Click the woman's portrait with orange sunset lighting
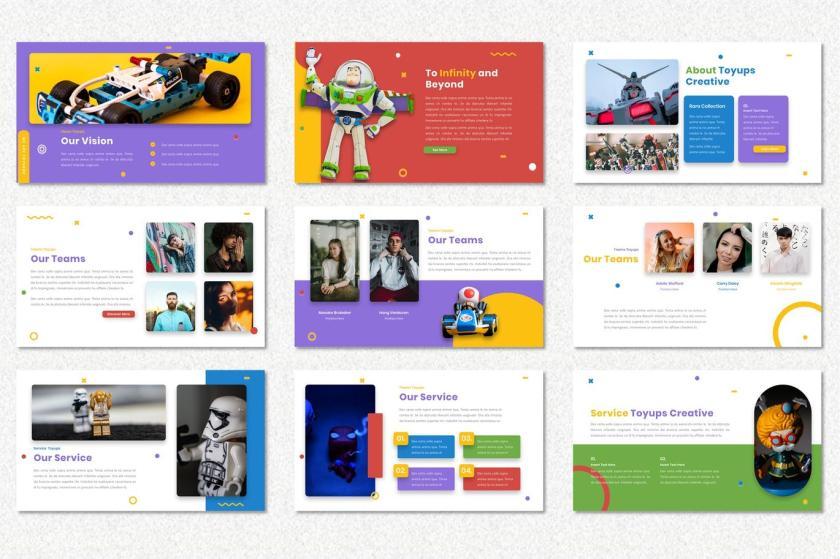The height and width of the screenshot is (559, 840). 228,307
